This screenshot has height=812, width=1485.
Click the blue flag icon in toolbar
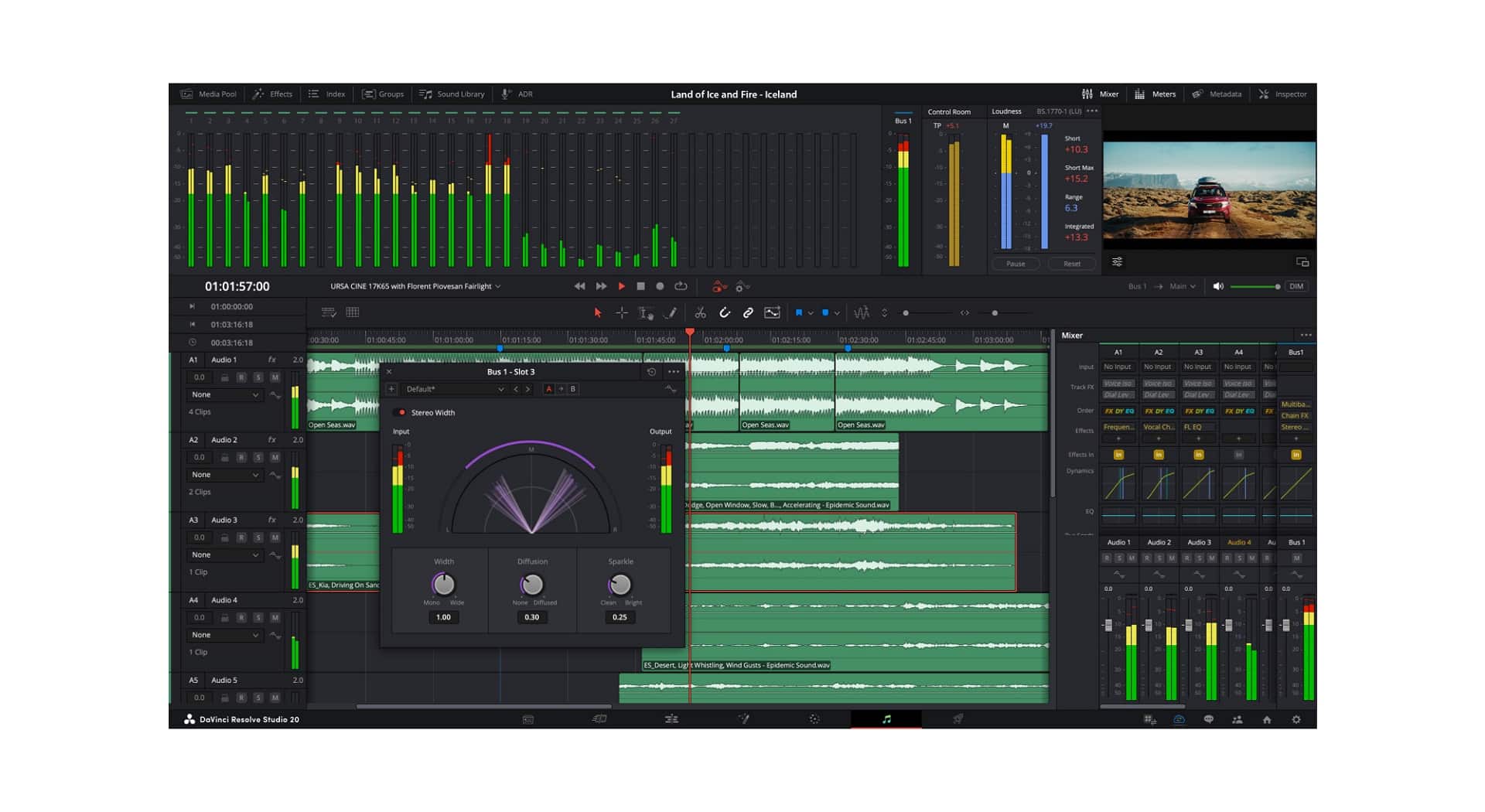point(799,312)
